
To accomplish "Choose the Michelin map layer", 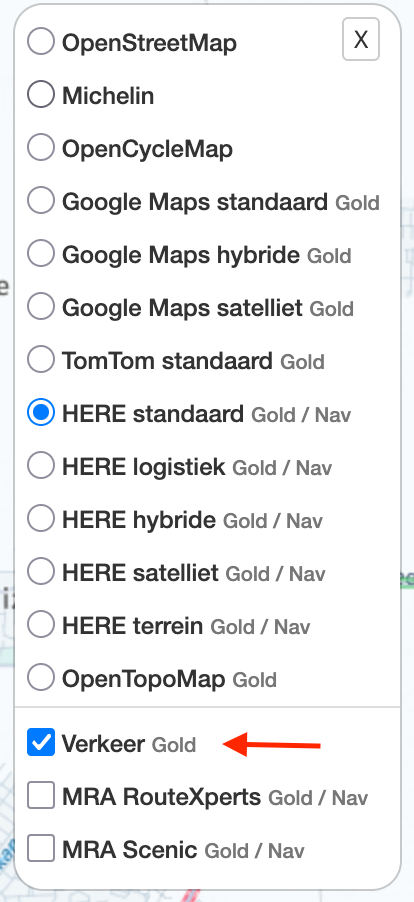I will tap(41, 94).
